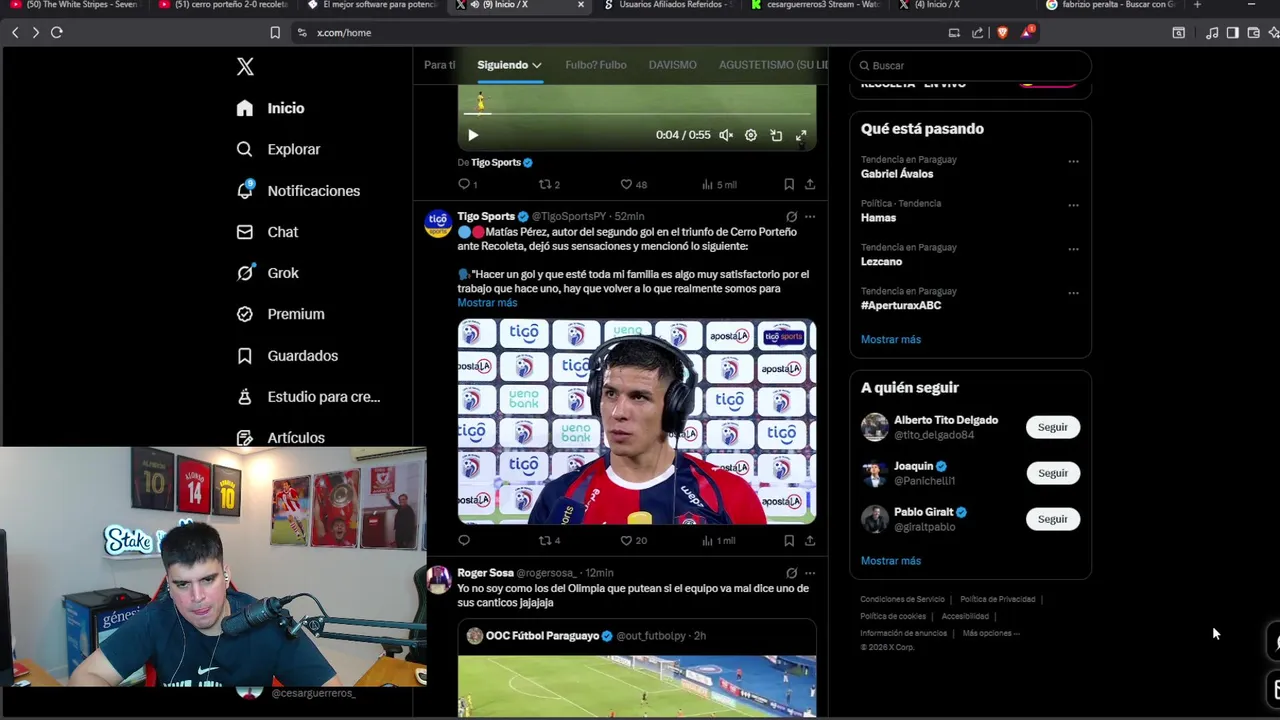Open more options for Hamas trend
This screenshot has height=720, width=1280.
tap(1073, 205)
